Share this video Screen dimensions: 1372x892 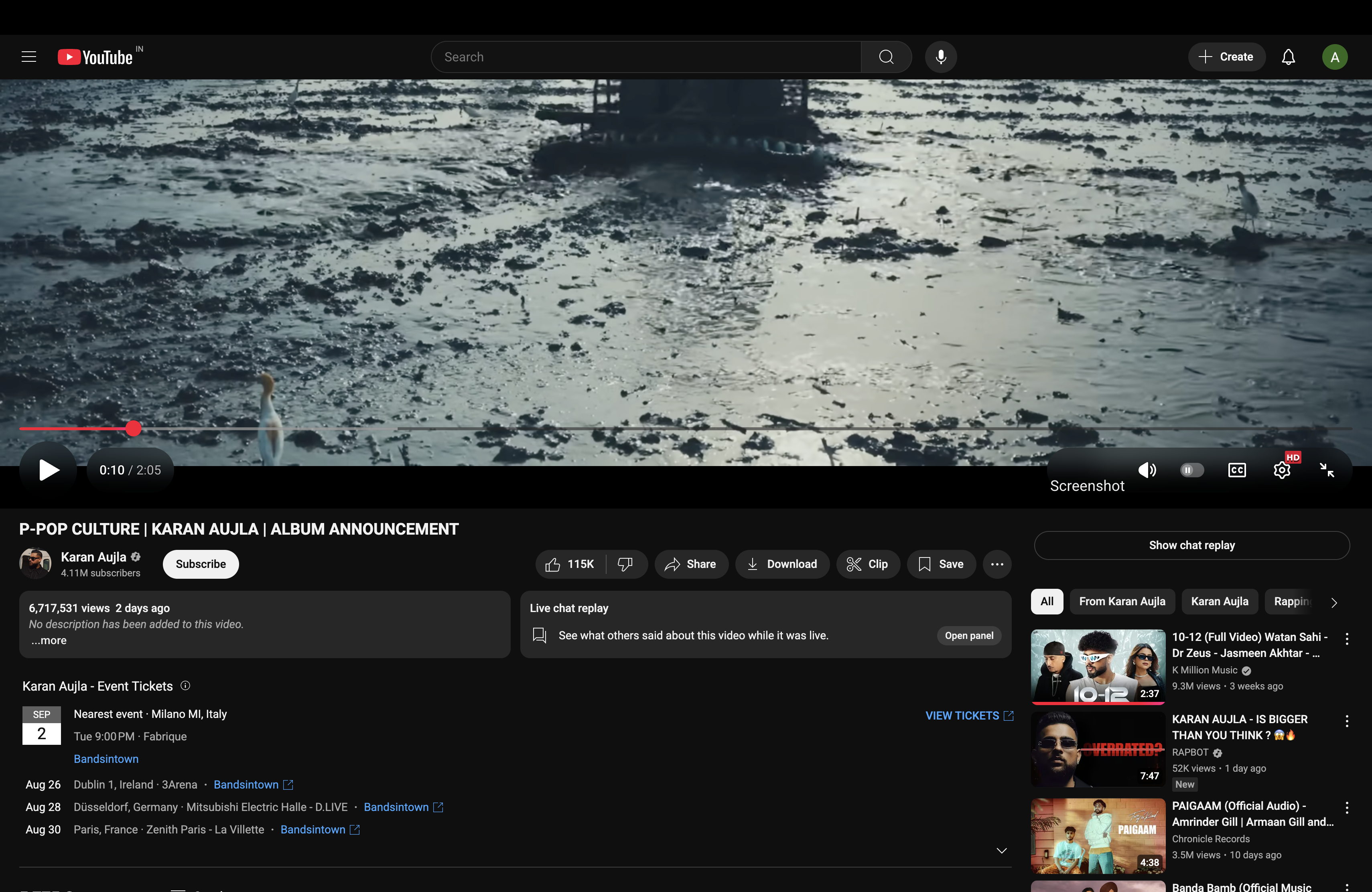[x=690, y=564]
